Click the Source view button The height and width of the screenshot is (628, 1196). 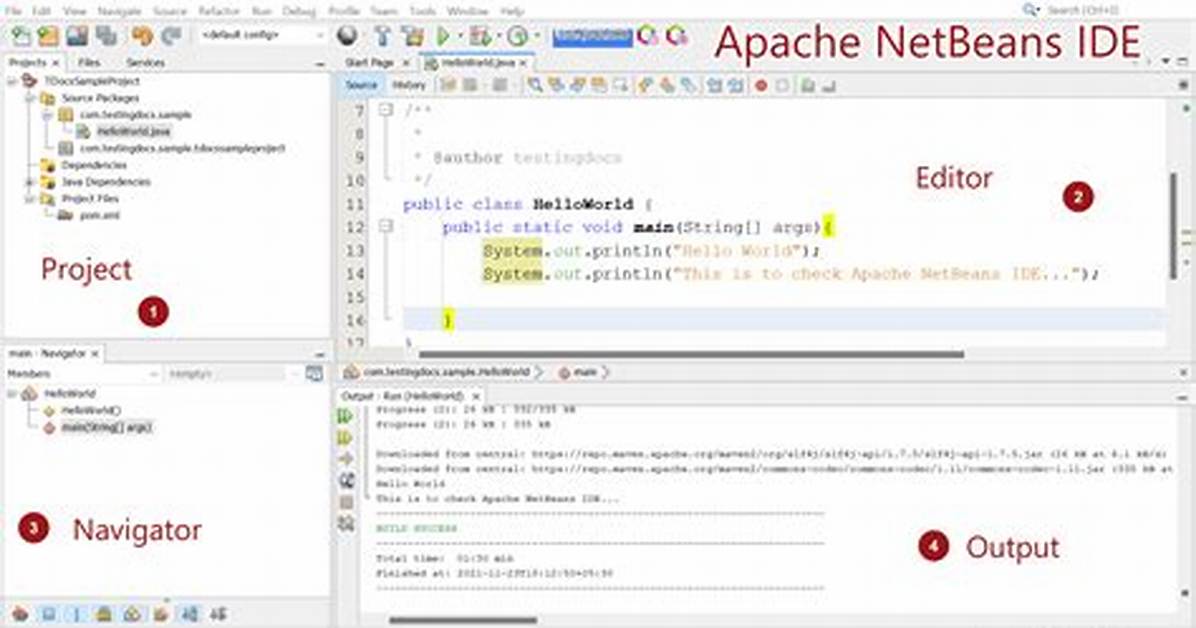pos(361,85)
